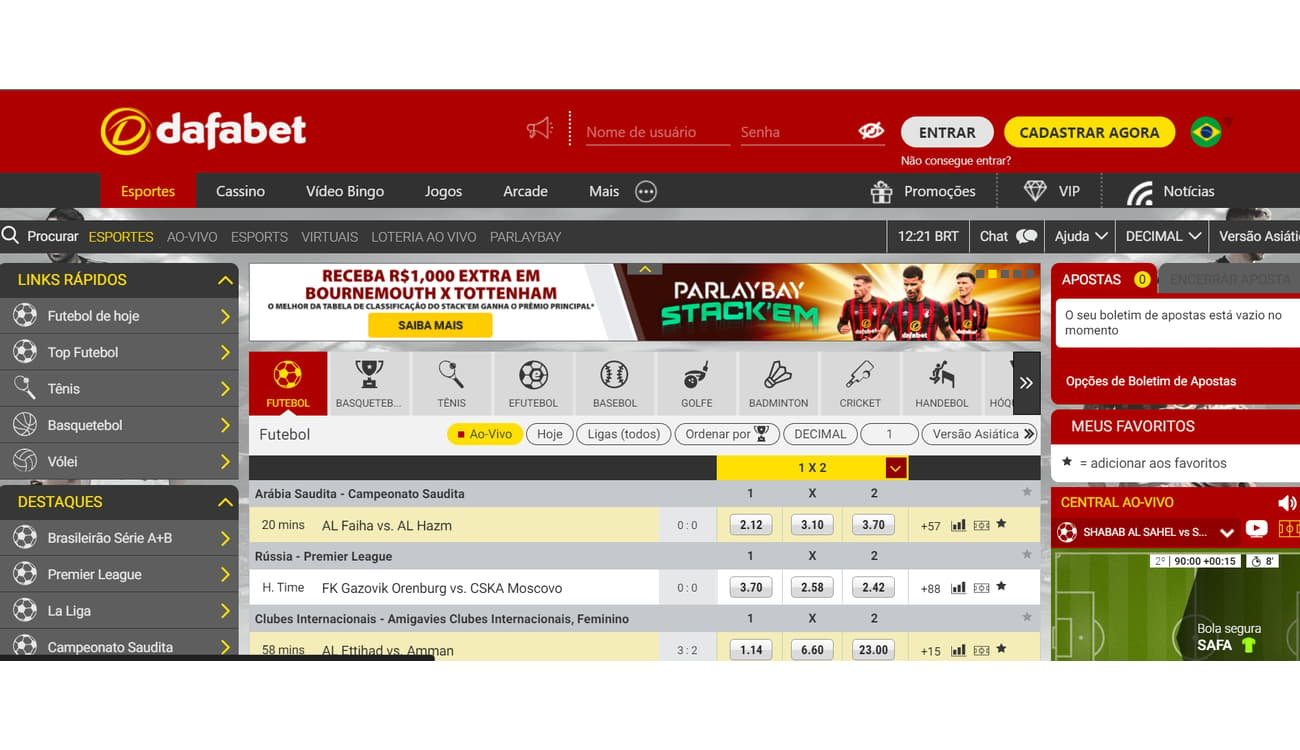Open +57 more markets for AL Faiha

point(930,525)
